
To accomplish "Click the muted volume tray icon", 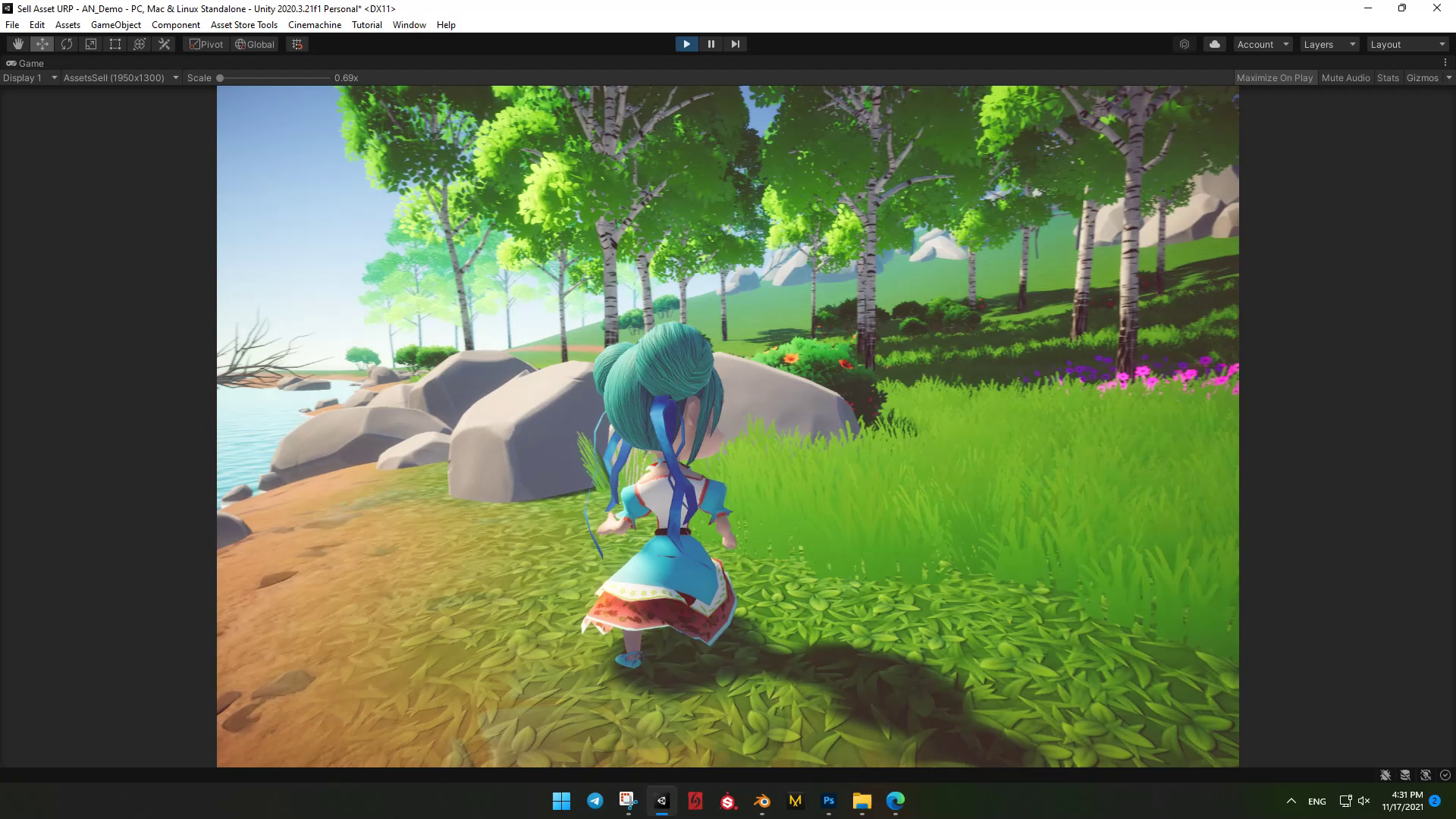I will pos(1364,801).
